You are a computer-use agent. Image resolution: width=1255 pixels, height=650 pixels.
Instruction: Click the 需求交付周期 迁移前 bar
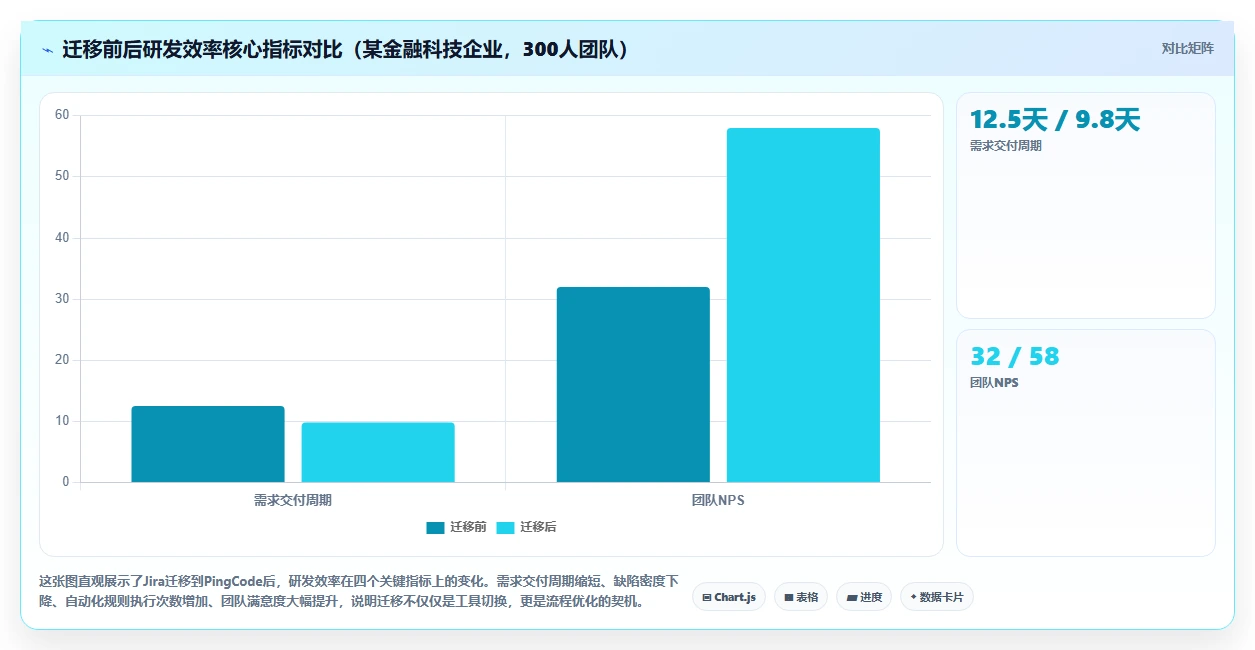pos(208,444)
